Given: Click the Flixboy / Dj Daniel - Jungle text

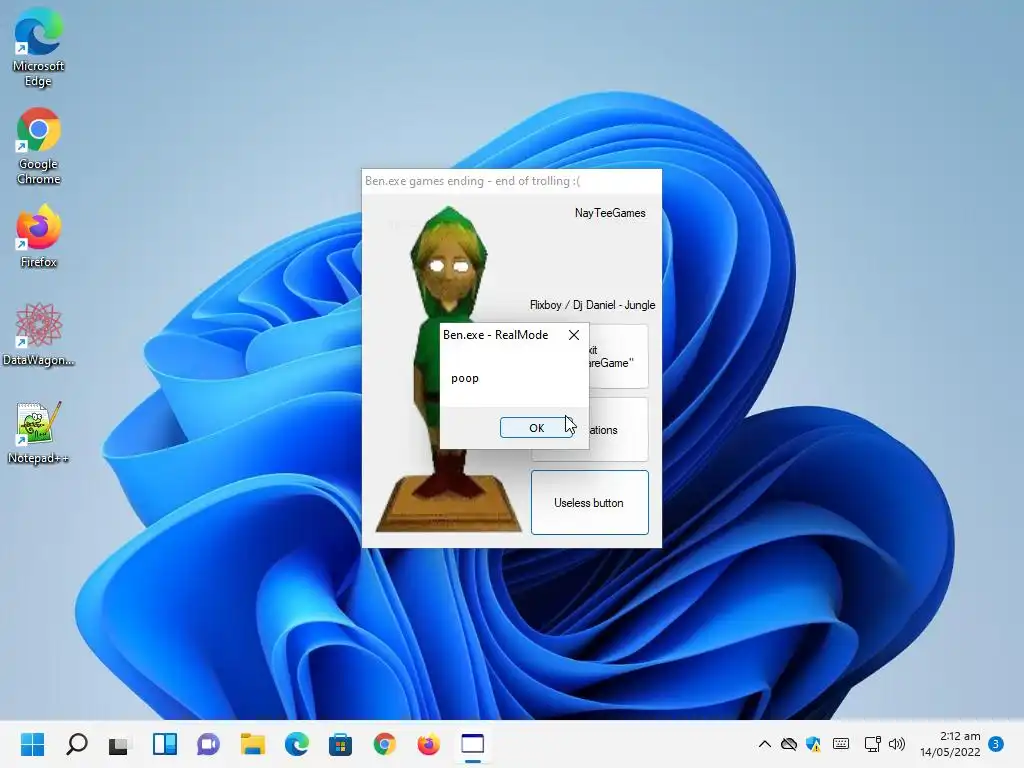Looking at the screenshot, I should pos(592,305).
